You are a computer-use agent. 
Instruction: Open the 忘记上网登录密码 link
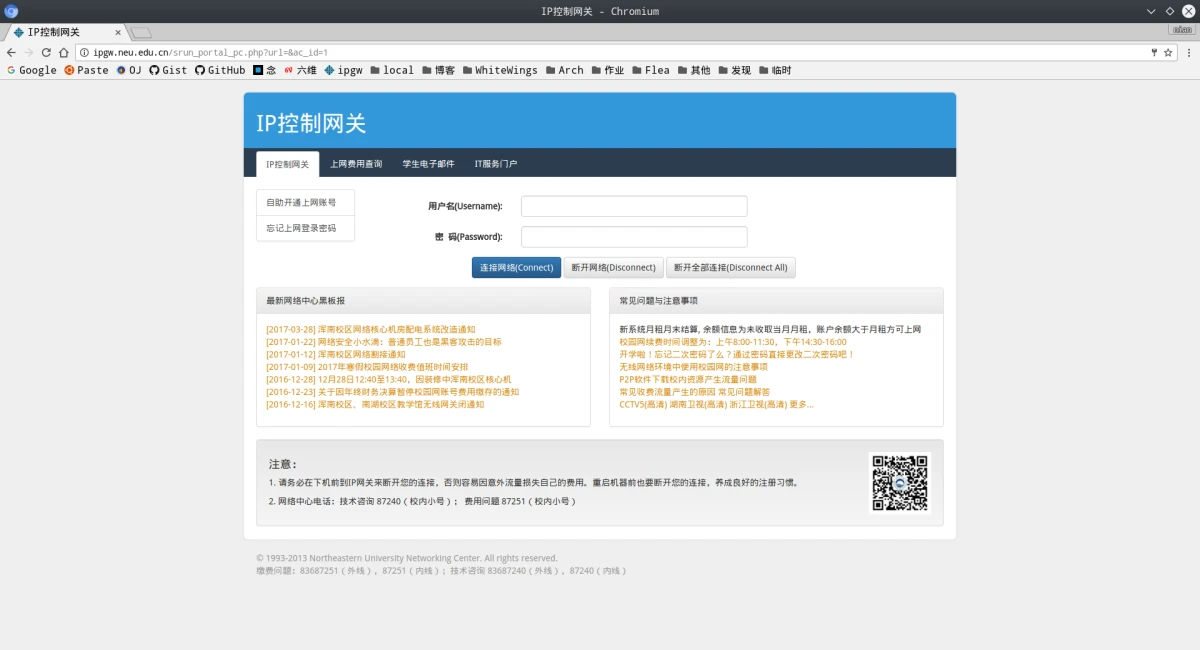[301, 228]
